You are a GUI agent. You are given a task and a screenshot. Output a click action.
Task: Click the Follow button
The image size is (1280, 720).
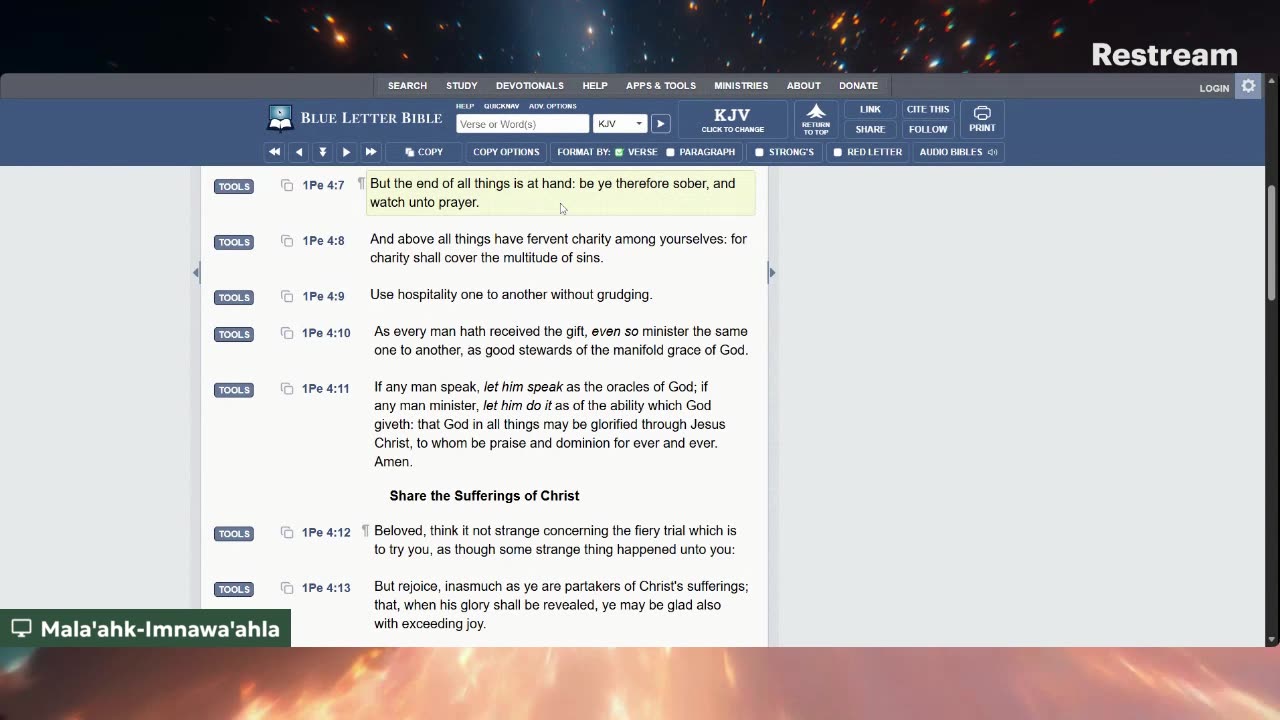point(928,129)
